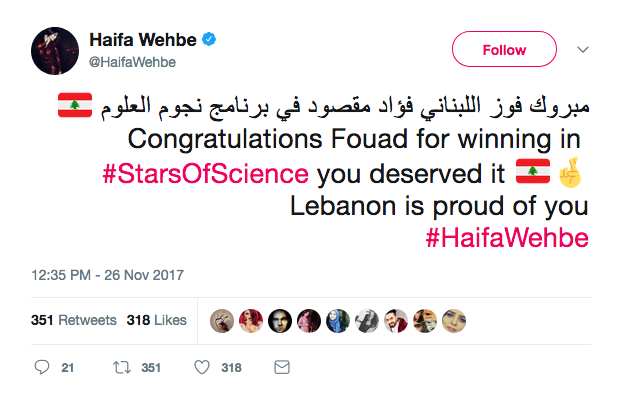Click the retweet arrows icon
624x402 pixels.
(x=120, y=368)
